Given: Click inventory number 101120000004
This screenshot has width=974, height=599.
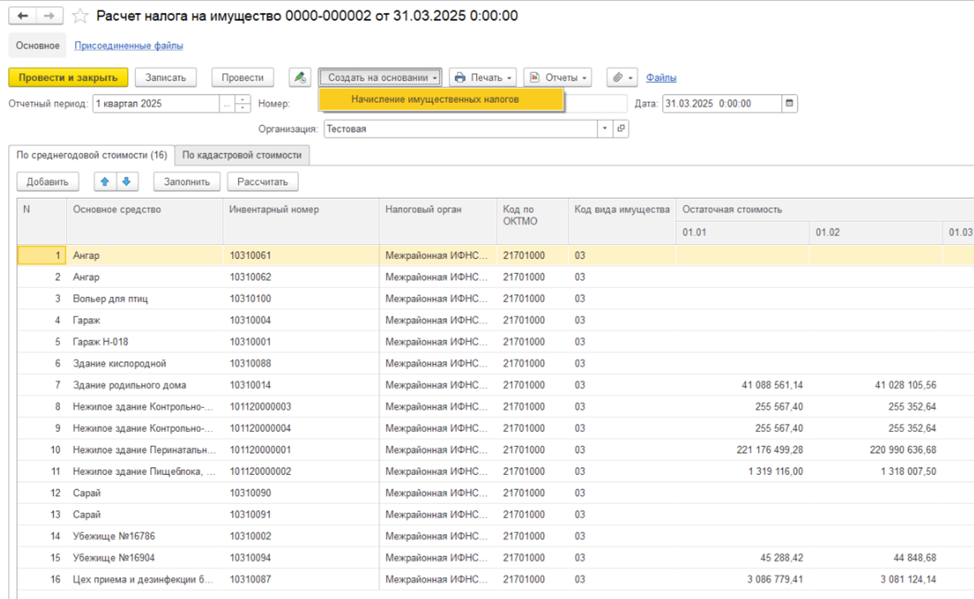Looking at the screenshot, I should pyautogui.click(x=260, y=429).
